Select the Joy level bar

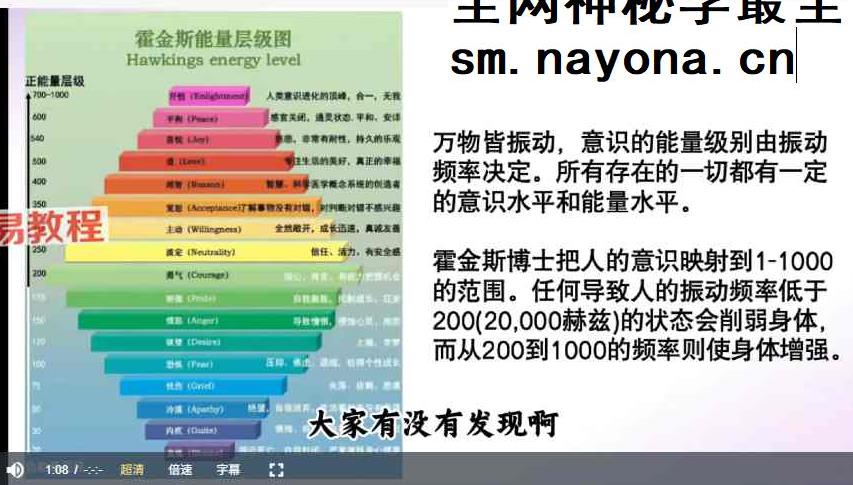point(209,140)
